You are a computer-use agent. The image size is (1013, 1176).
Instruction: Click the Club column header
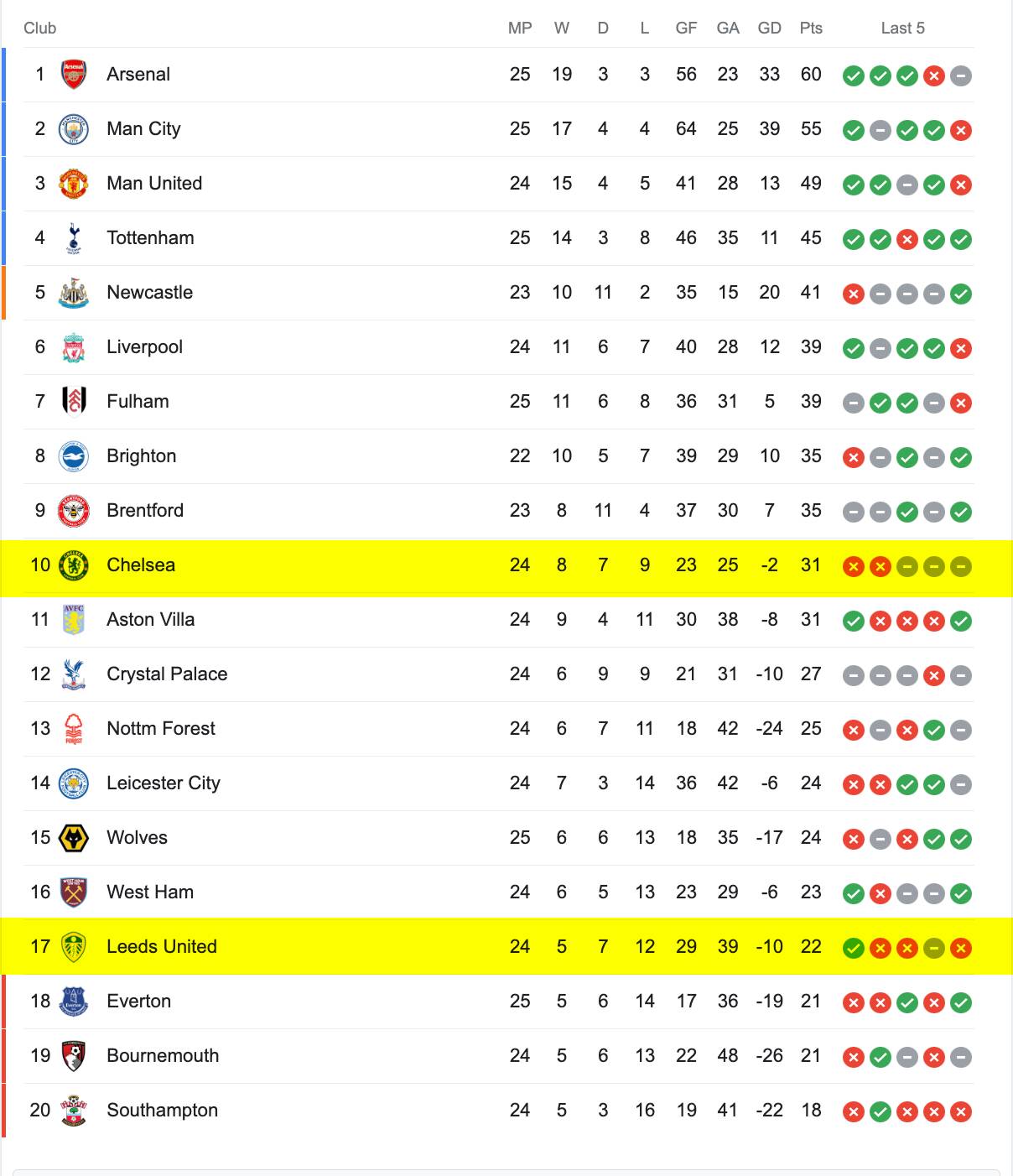[39, 28]
